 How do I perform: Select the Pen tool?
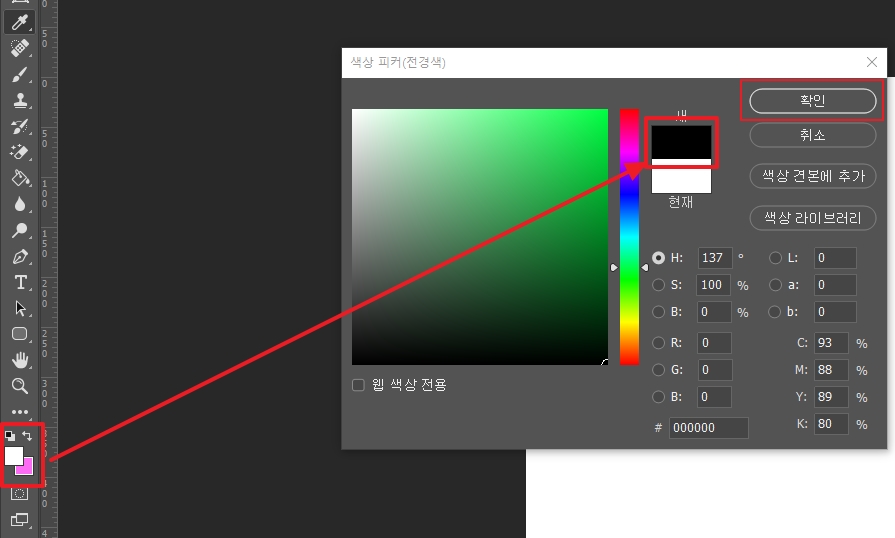(20, 256)
